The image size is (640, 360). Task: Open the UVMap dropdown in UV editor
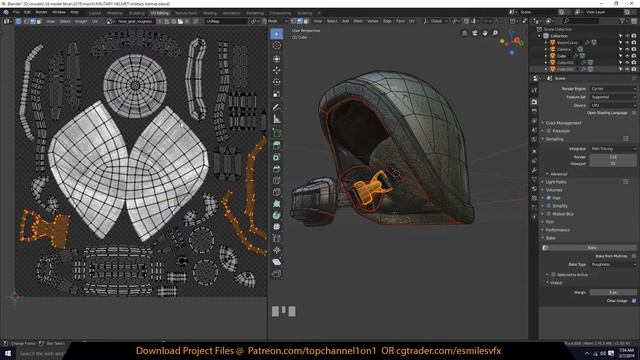pyautogui.click(x=226, y=21)
